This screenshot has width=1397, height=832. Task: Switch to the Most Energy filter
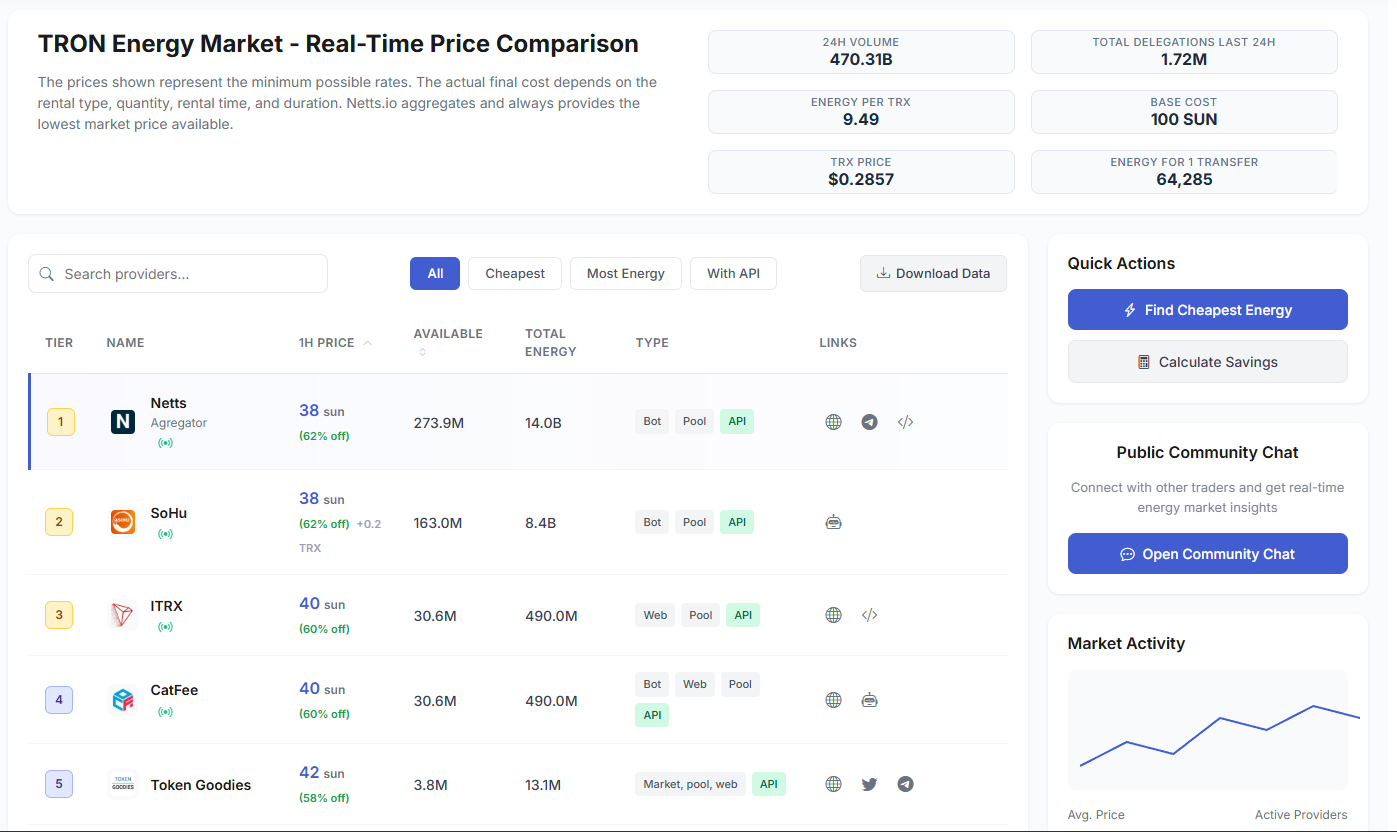pyautogui.click(x=626, y=274)
